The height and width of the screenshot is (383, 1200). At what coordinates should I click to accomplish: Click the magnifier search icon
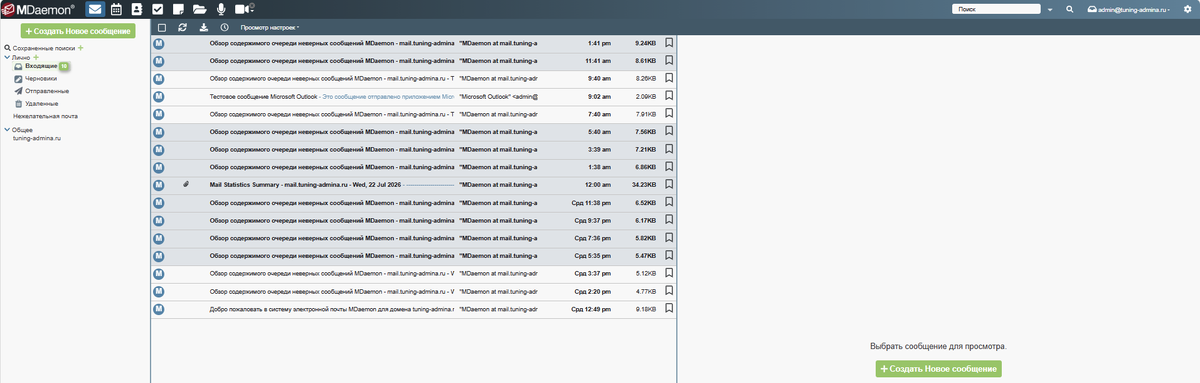tap(1069, 9)
